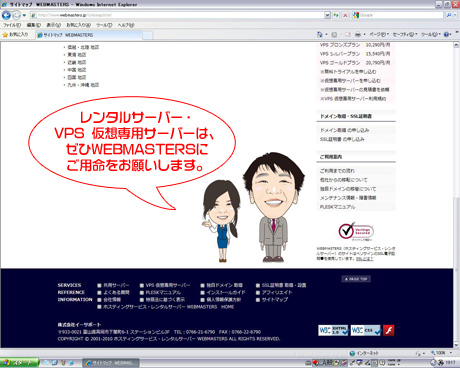Click footer link 会社情報
Viewport: 460px width, 368px height.
pyautogui.click(x=112, y=300)
